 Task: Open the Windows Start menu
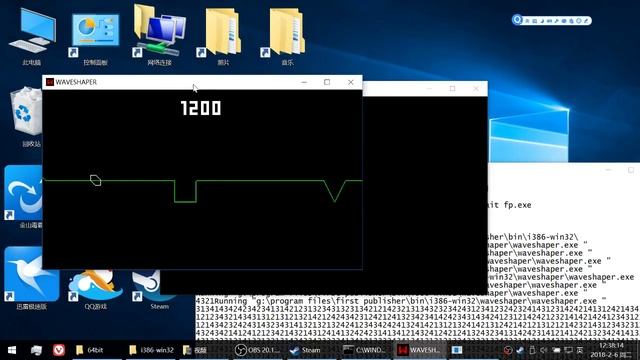(x=12, y=350)
